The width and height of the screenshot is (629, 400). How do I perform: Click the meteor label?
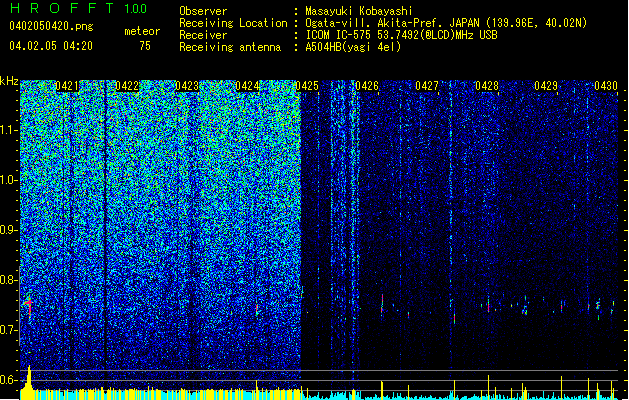point(142,31)
